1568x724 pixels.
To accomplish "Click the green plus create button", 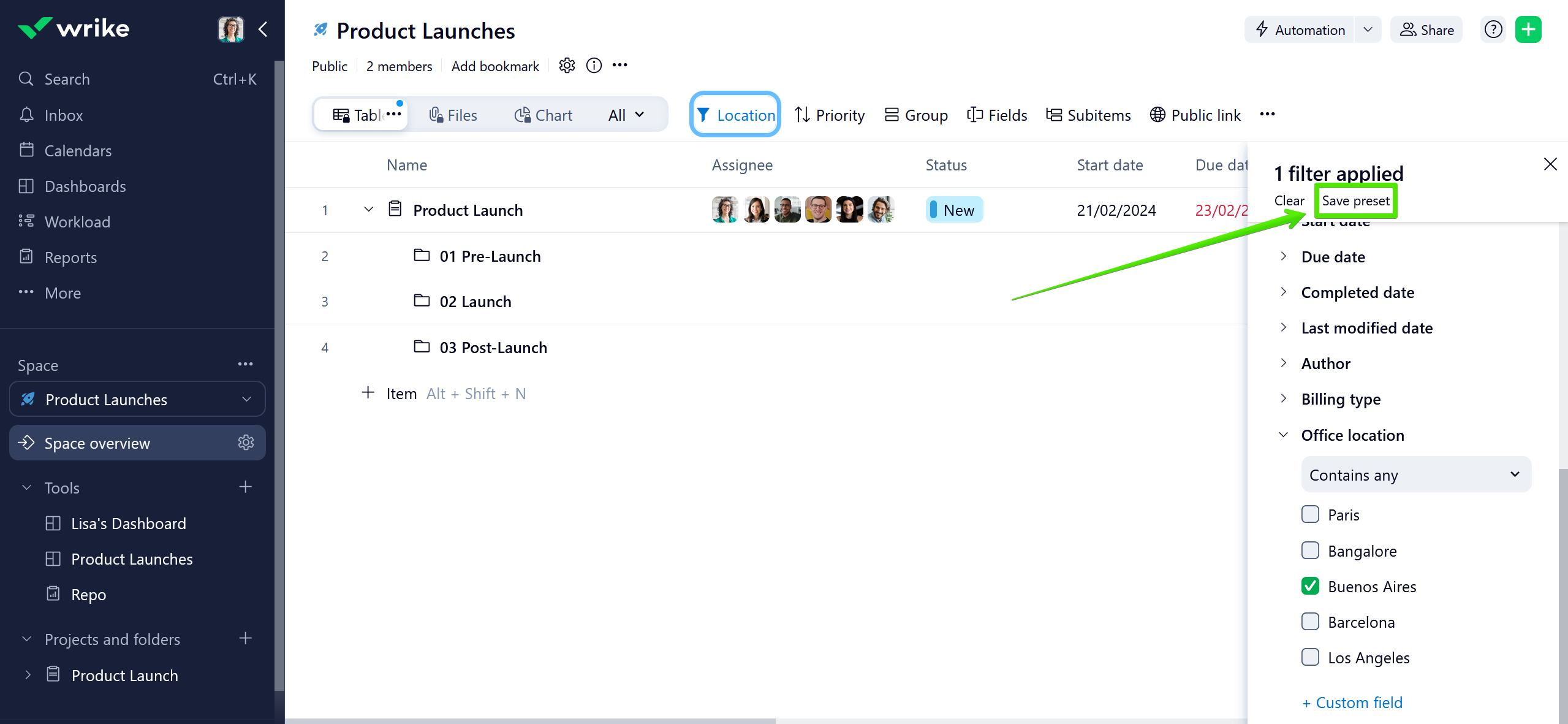I will coord(1528,29).
